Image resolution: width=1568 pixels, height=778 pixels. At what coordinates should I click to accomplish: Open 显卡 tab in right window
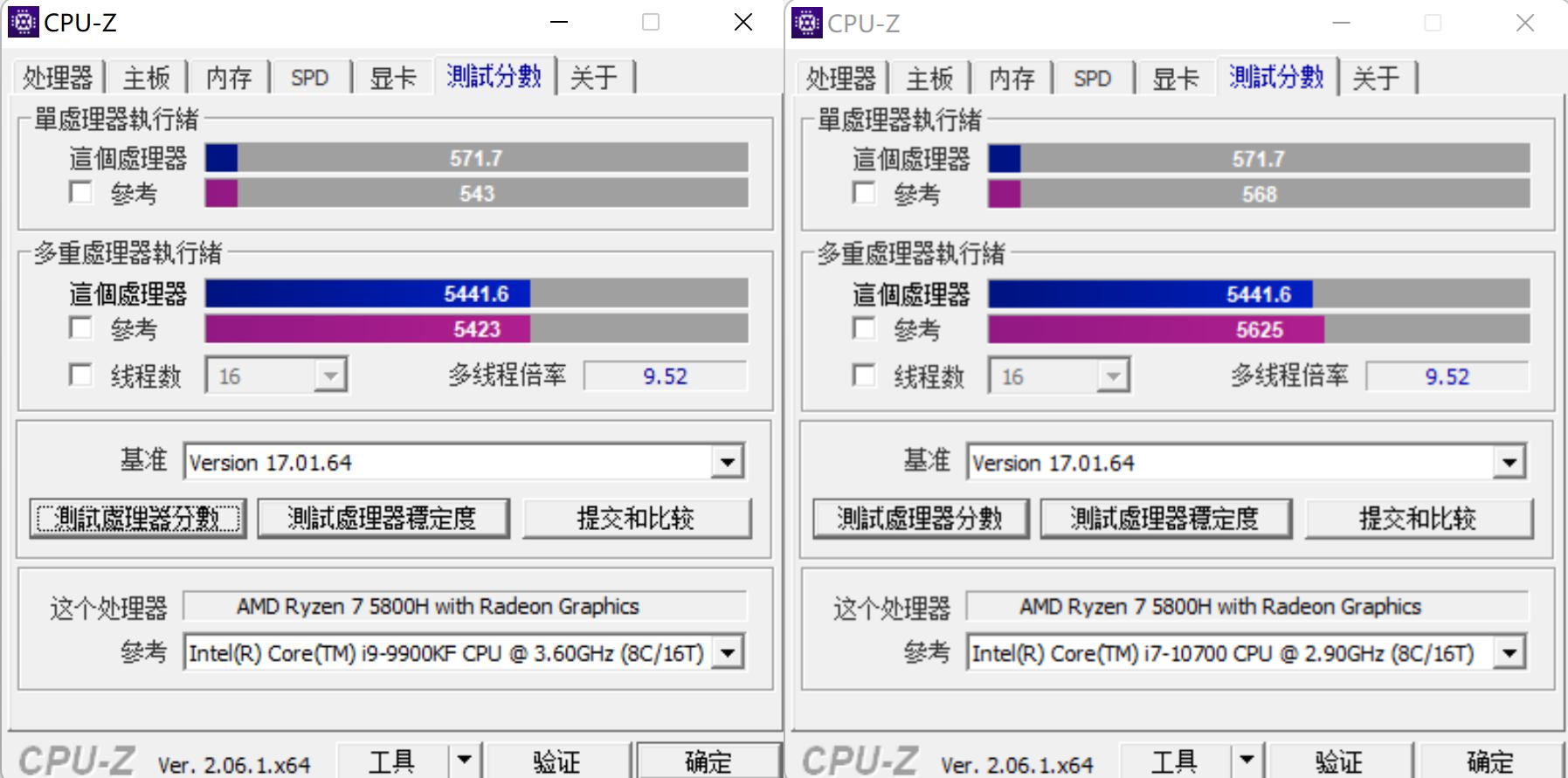coord(1176,78)
